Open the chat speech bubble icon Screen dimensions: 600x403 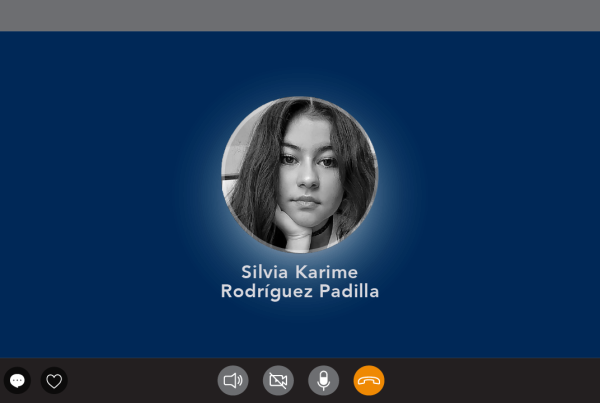pyautogui.click(x=17, y=380)
